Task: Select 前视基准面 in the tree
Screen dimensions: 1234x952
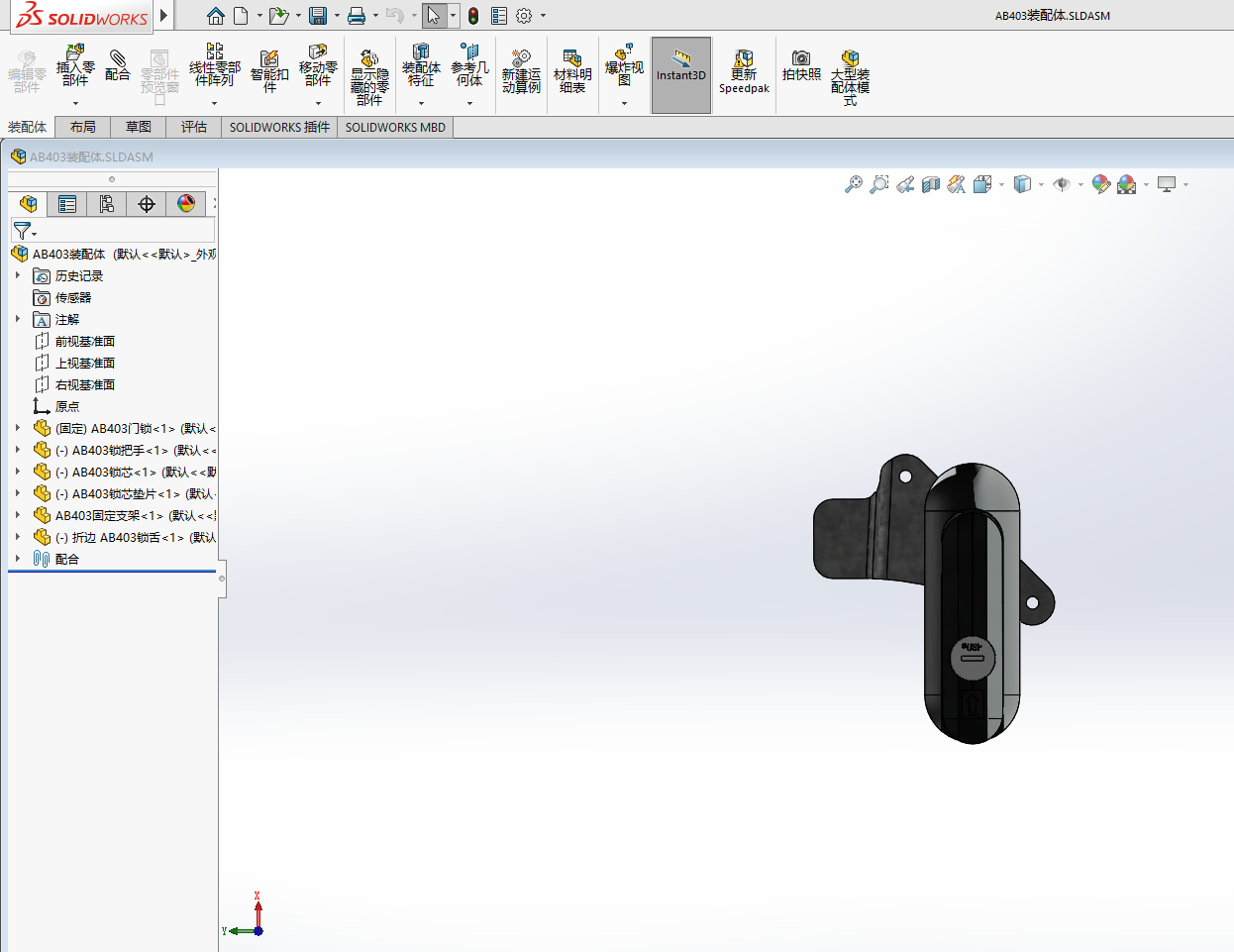Action: [x=84, y=341]
